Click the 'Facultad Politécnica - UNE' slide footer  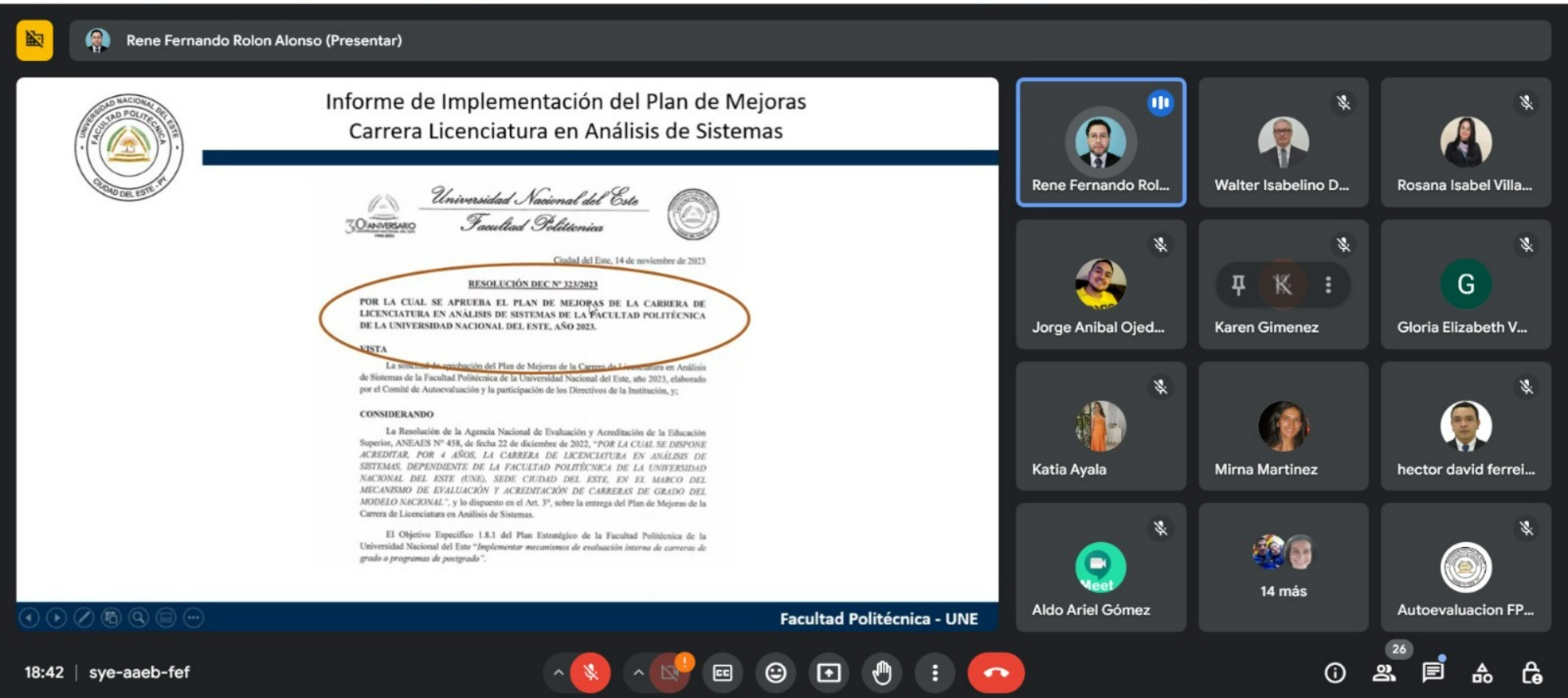(879, 619)
